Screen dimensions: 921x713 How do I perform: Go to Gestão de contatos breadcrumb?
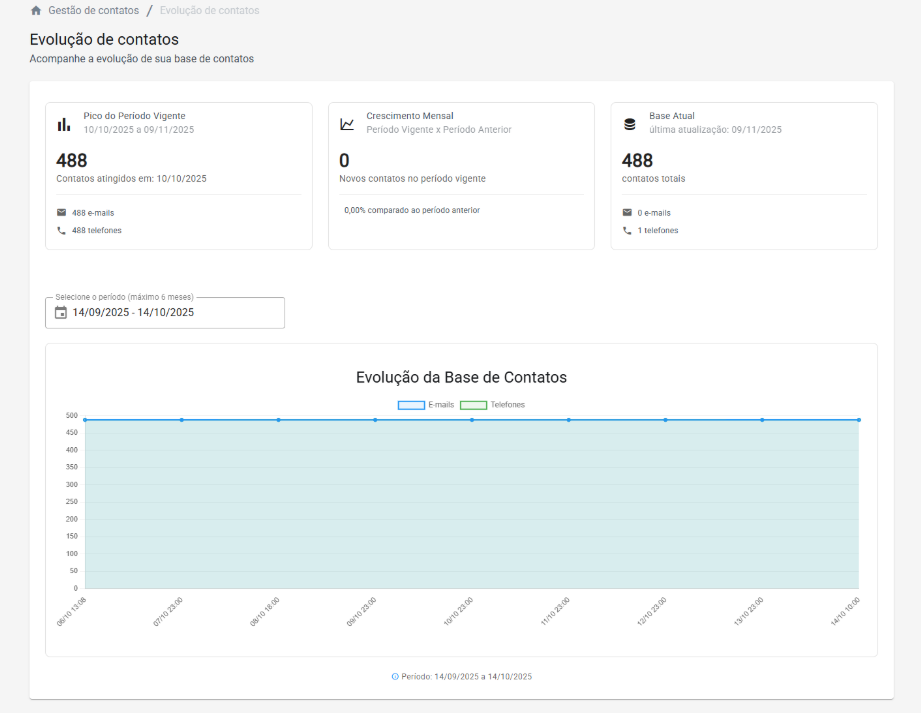(x=93, y=11)
